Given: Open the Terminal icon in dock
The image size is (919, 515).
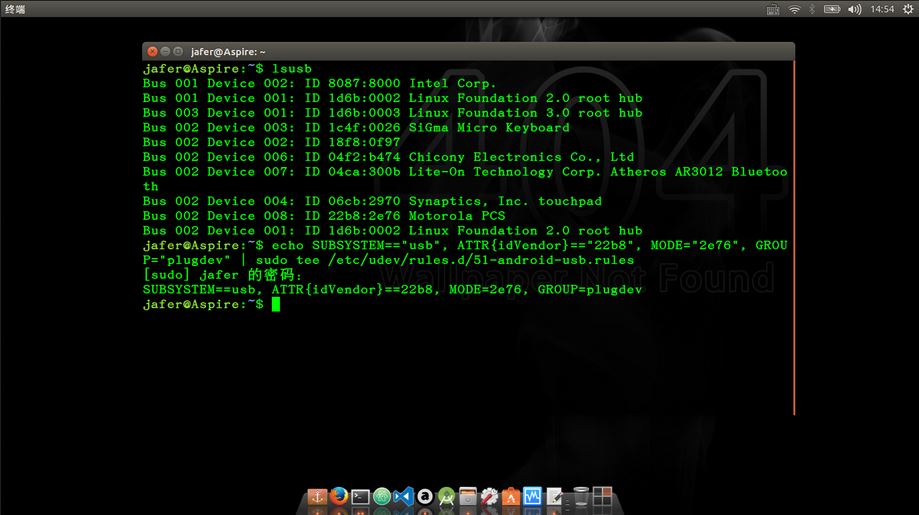Looking at the screenshot, I should click(x=360, y=497).
